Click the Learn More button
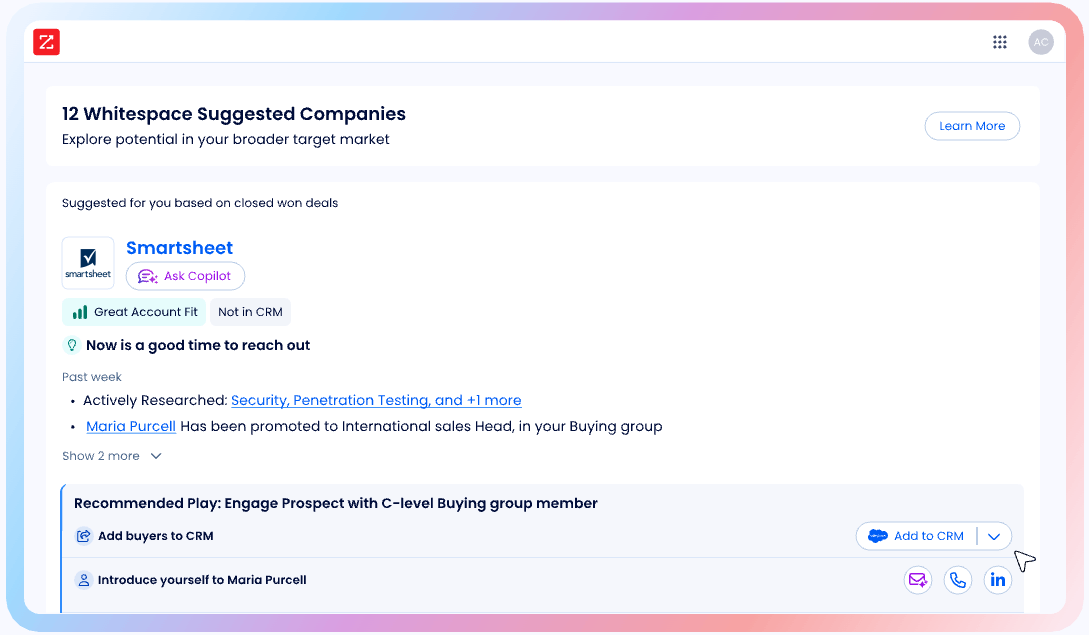1089x635 pixels. (x=972, y=126)
